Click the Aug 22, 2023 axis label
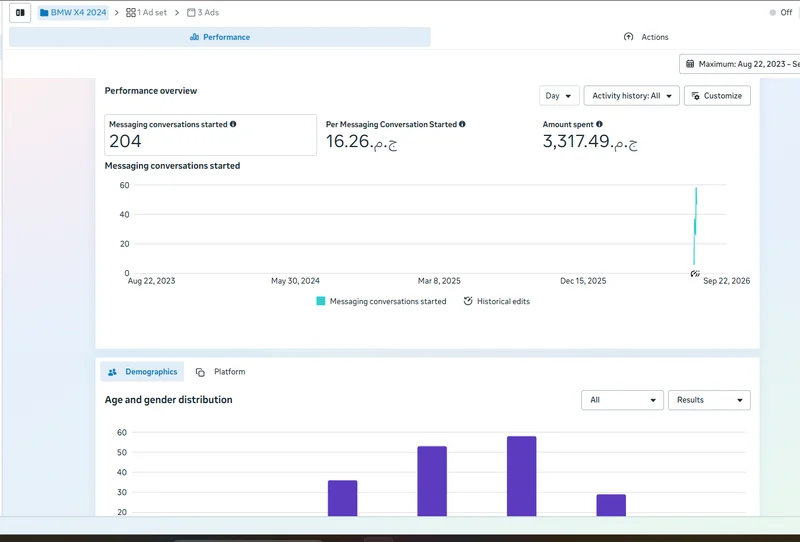800x542 pixels. [152, 281]
